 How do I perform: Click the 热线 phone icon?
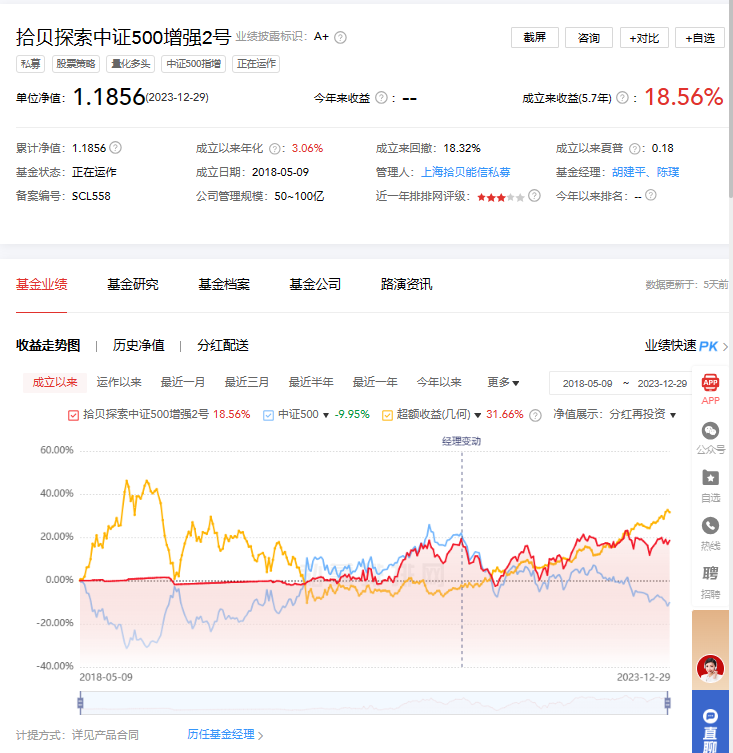pos(710,526)
